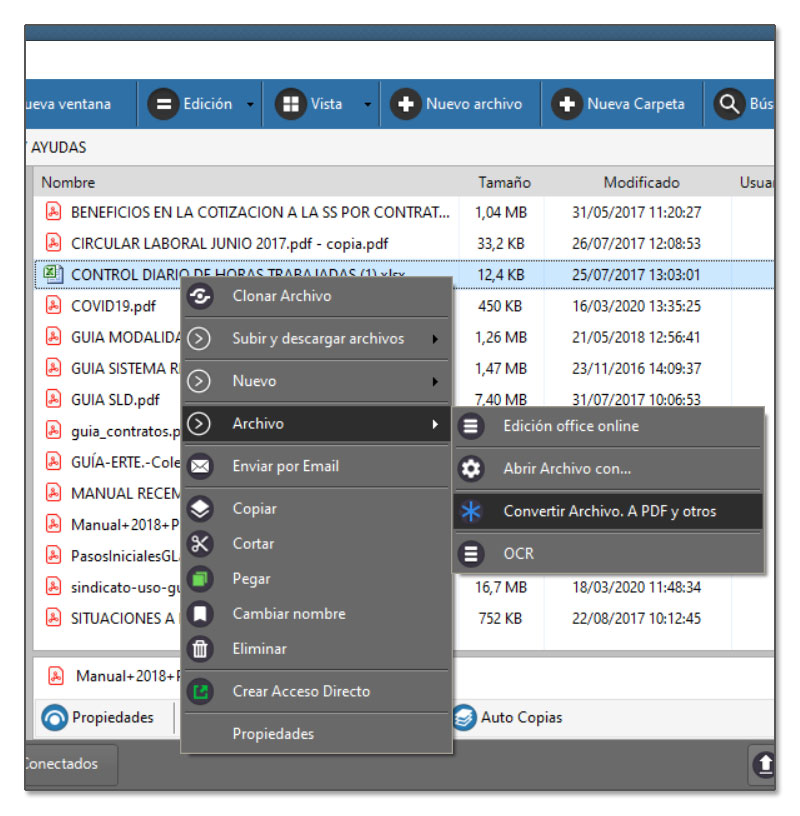
Task: Choose Crear Acceso Directo entry
Action: (316, 692)
